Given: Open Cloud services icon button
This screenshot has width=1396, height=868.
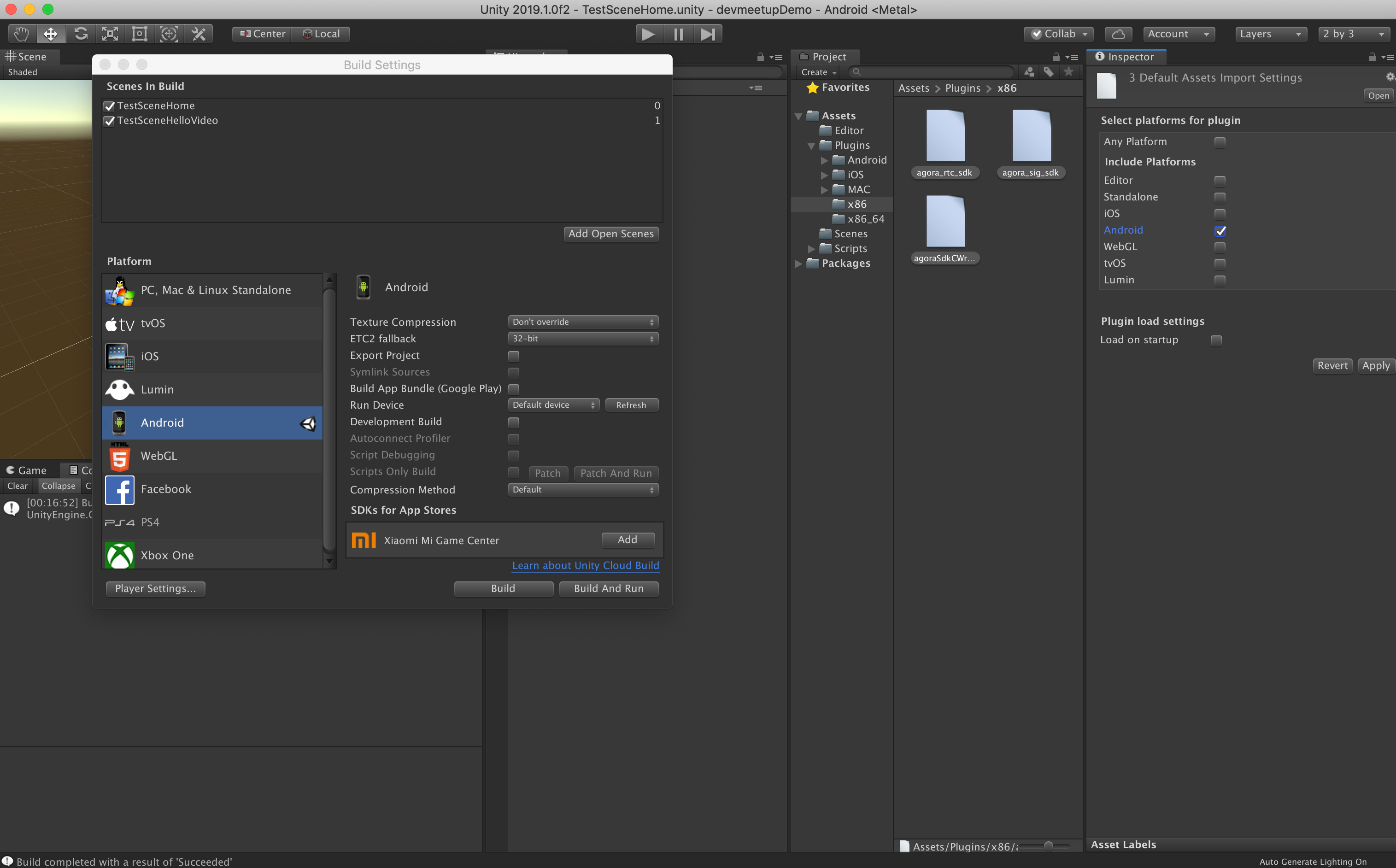Looking at the screenshot, I should pyautogui.click(x=1118, y=34).
